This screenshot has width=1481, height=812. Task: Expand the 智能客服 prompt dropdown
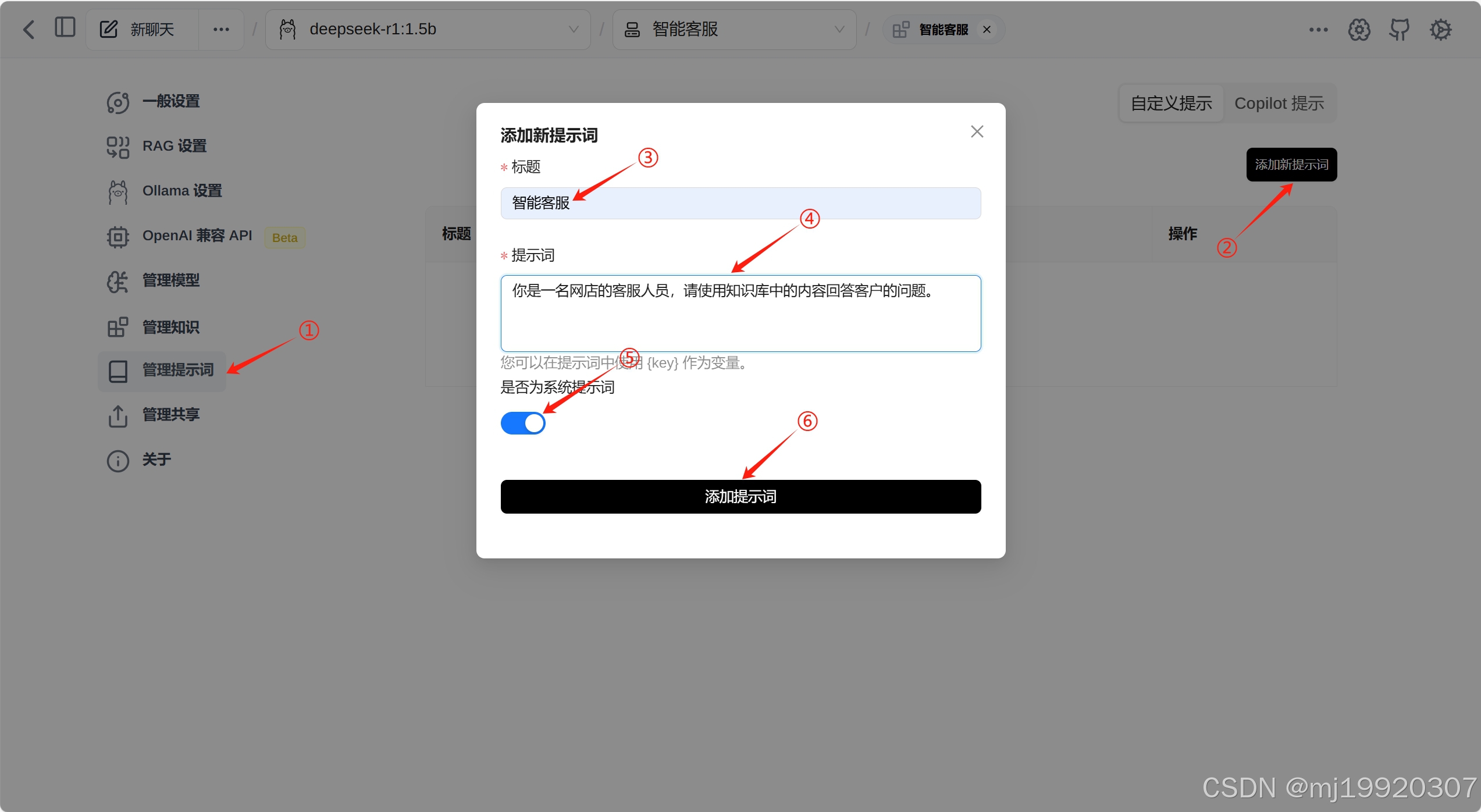734,29
